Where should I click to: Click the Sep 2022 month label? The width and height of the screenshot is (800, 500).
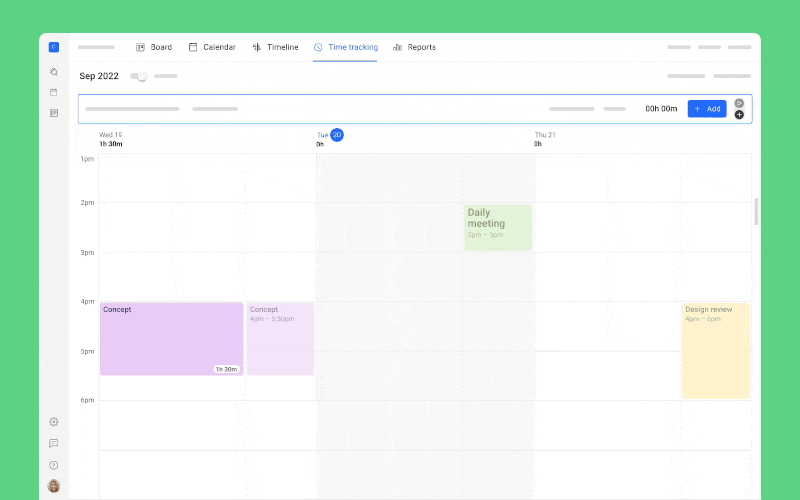click(x=99, y=76)
